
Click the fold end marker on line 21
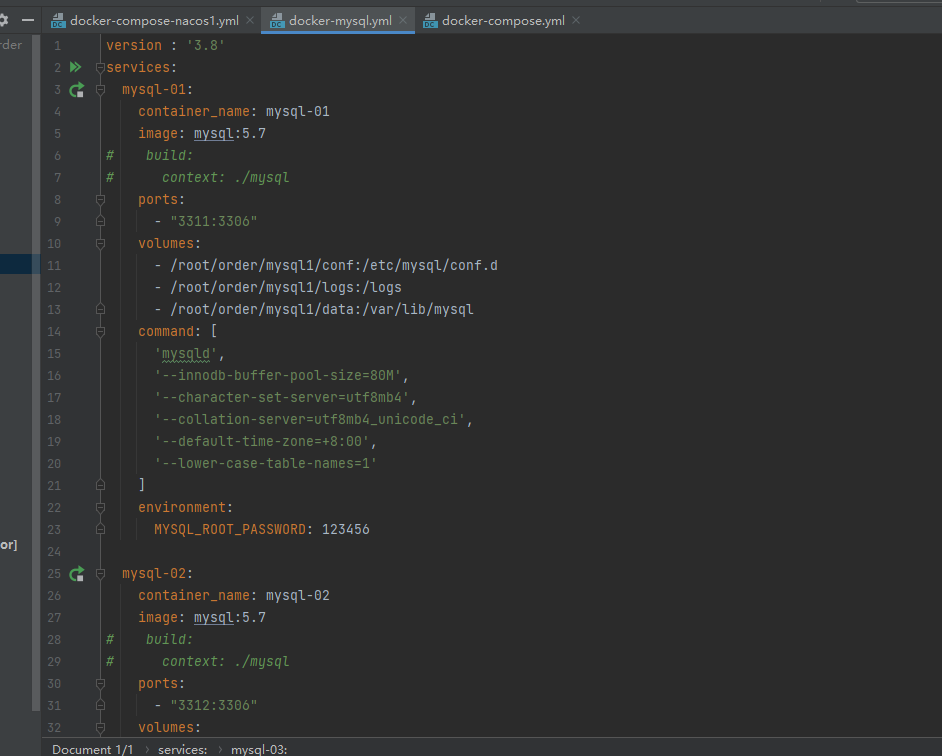pyautogui.click(x=100, y=485)
